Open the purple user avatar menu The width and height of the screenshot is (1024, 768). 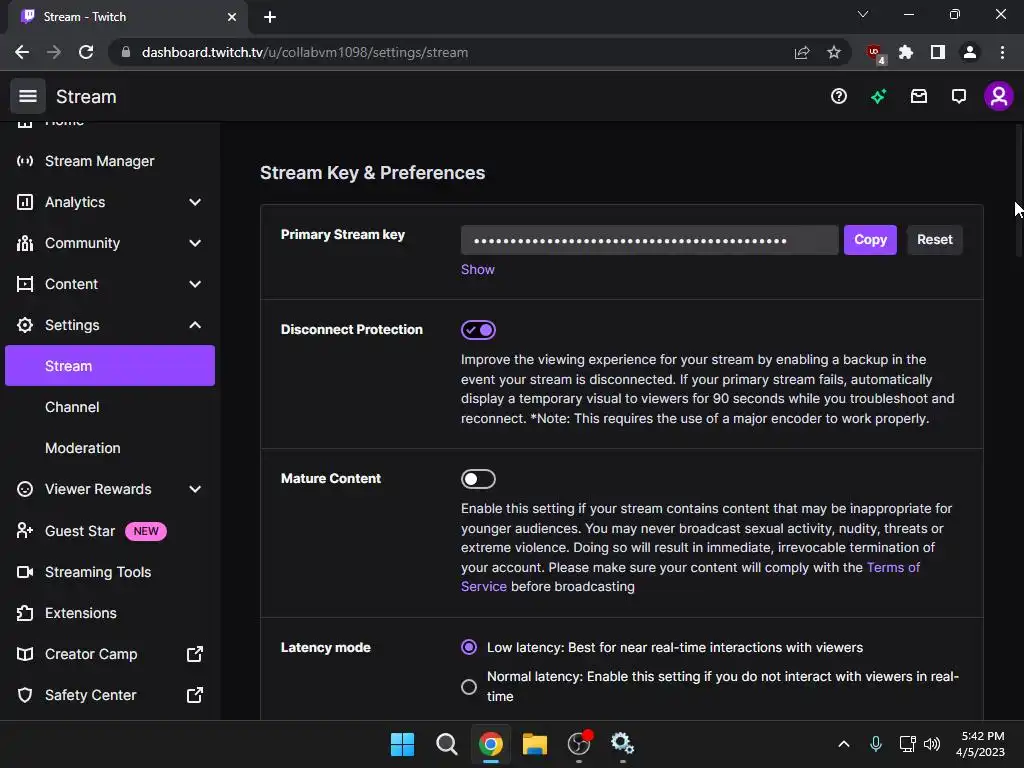tap(999, 97)
